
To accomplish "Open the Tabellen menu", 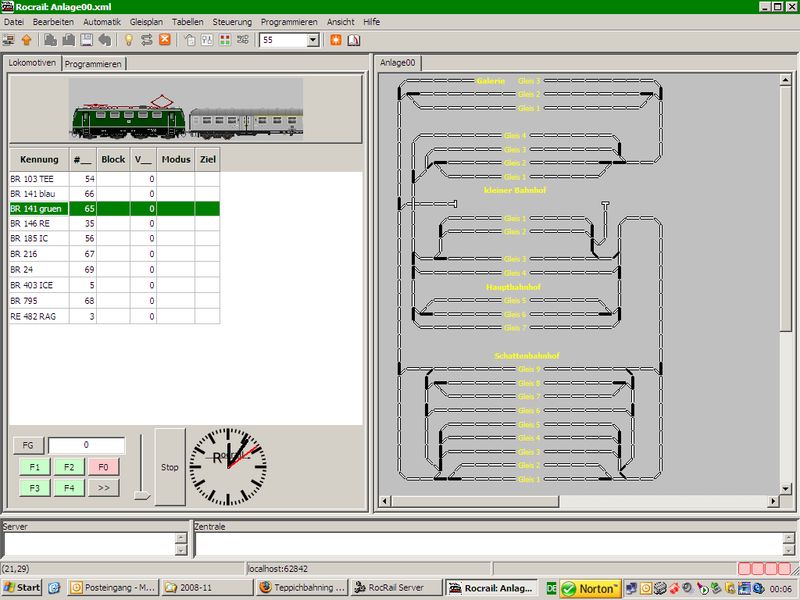I will pos(188,22).
